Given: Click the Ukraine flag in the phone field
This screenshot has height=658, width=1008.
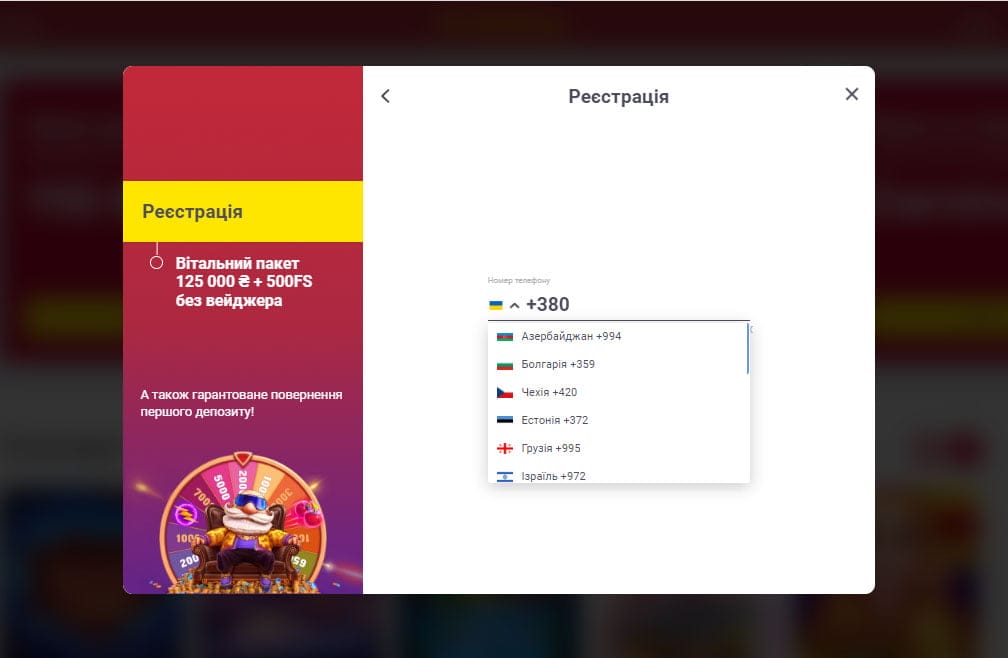Looking at the screenshot, I should point(496,305).
